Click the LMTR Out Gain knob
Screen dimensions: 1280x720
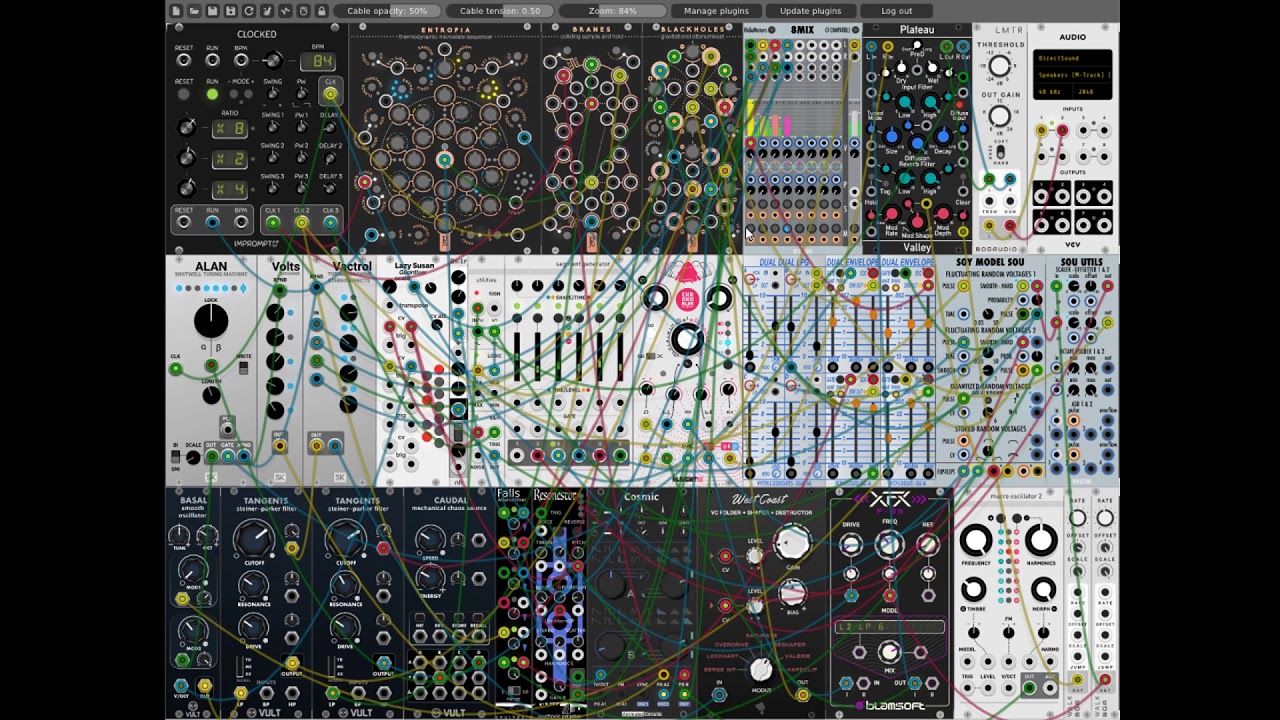click(x=999, y=116)
